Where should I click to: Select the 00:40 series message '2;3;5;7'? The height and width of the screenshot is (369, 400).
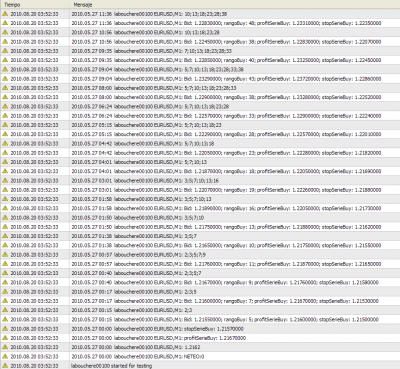136,273
